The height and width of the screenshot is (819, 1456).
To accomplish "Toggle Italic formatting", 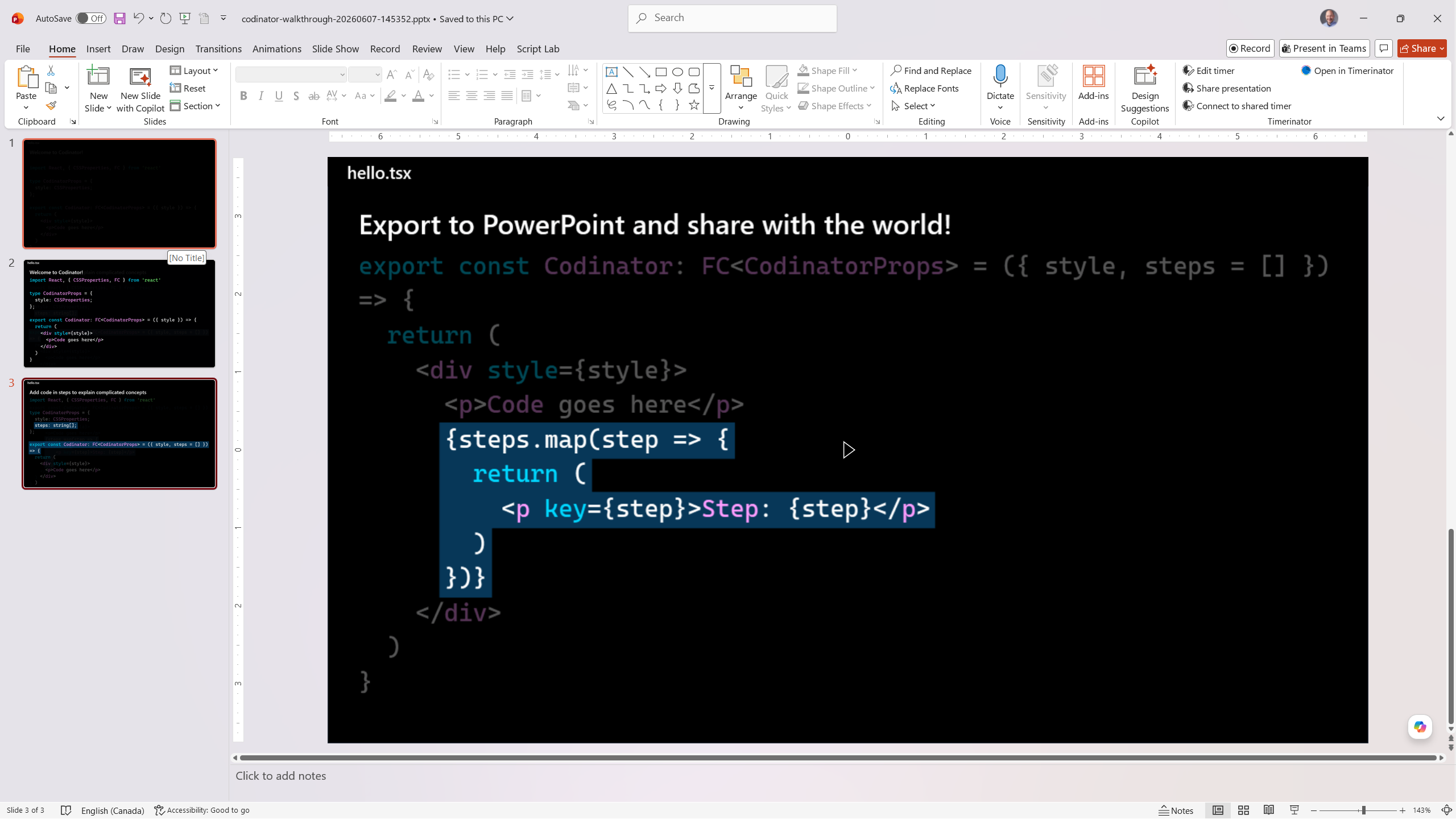I will click(x=261, y=96).
